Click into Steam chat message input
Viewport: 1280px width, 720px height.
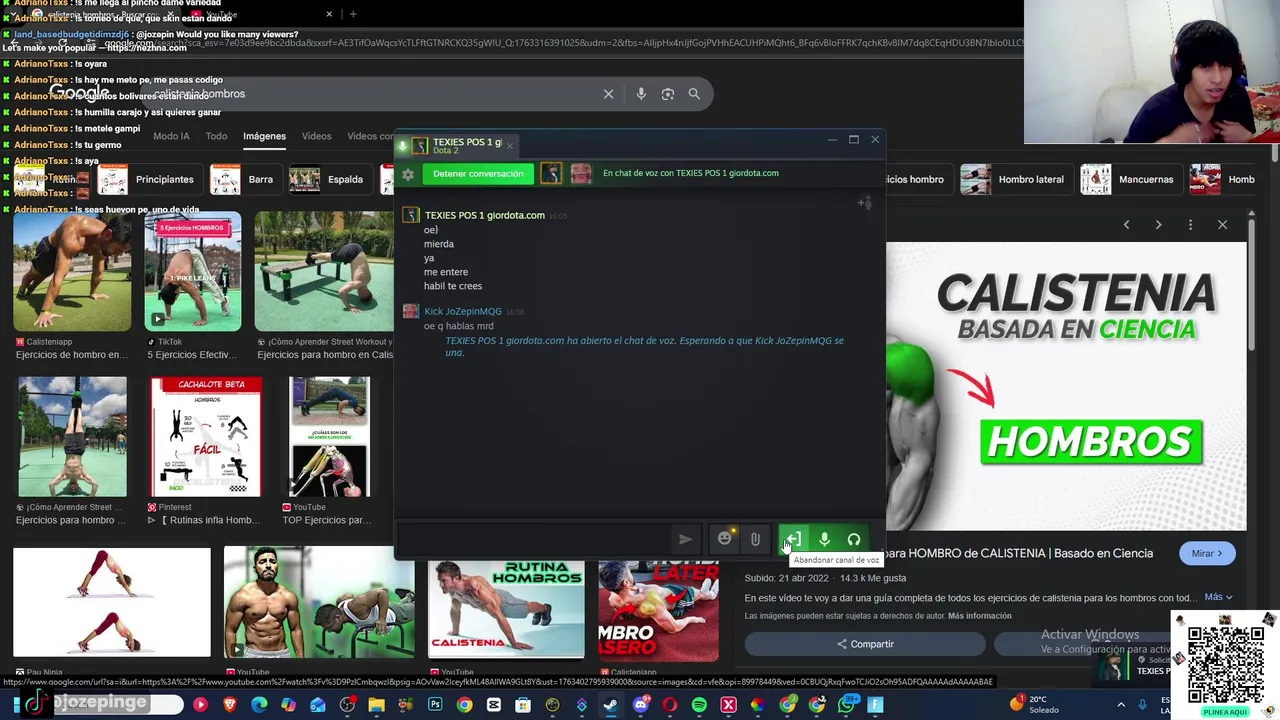[x=532, y=539]
